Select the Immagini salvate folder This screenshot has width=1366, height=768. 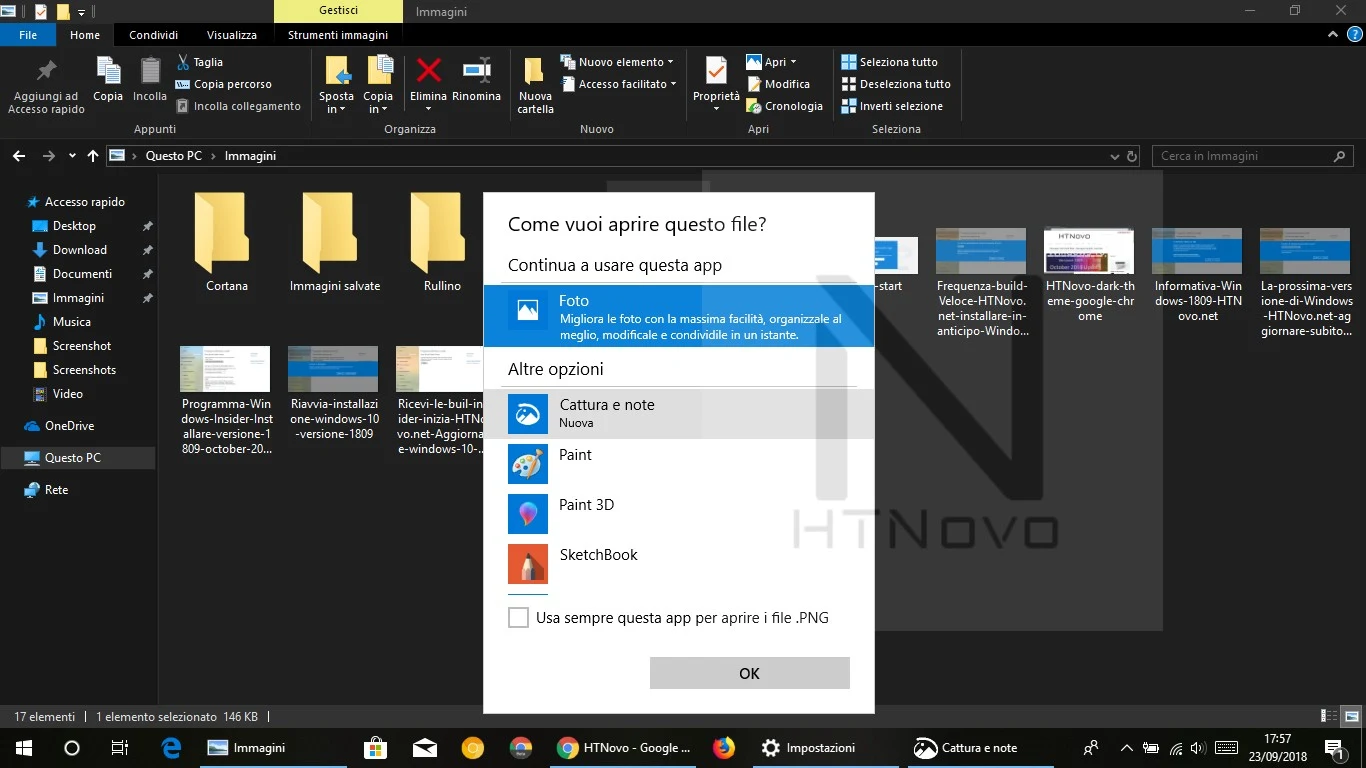pyautogui.click(x=334, y=242)
